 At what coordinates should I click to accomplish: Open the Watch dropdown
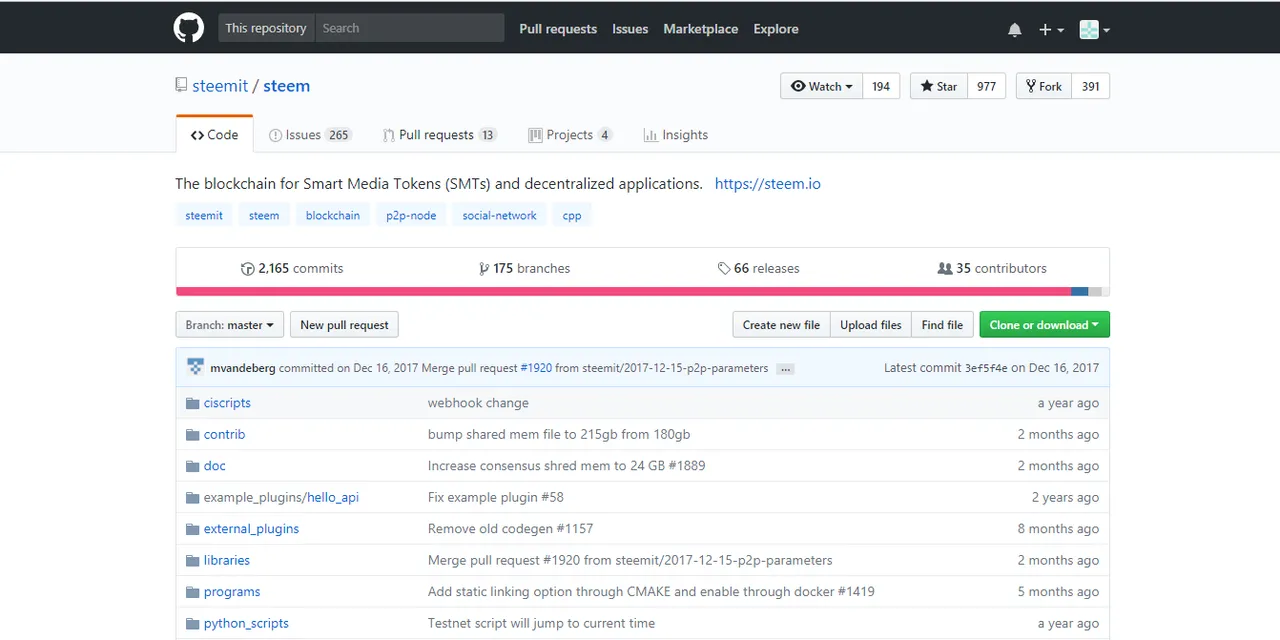click(x=821, y=86)
